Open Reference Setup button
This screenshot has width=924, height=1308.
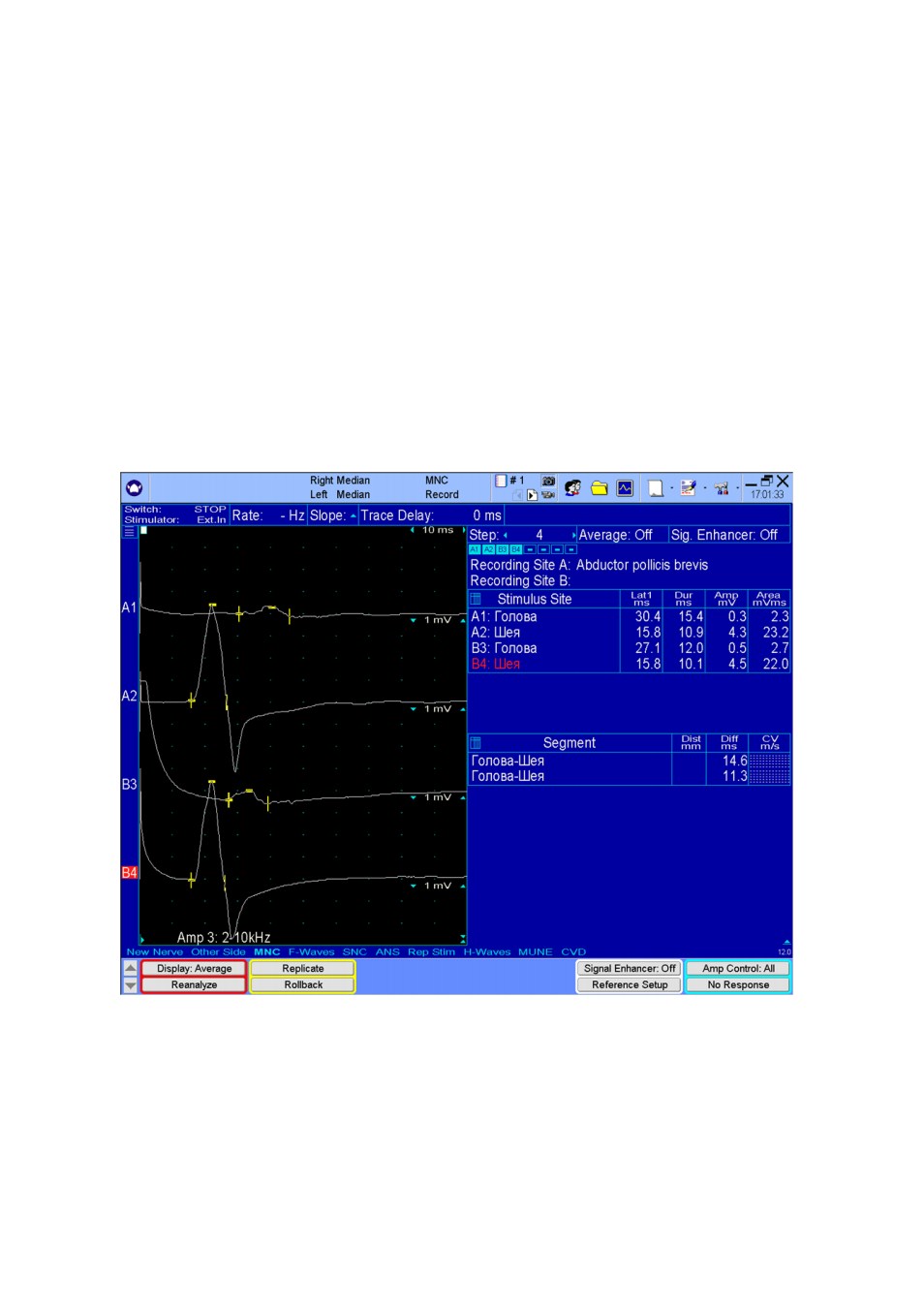point(630,984)
